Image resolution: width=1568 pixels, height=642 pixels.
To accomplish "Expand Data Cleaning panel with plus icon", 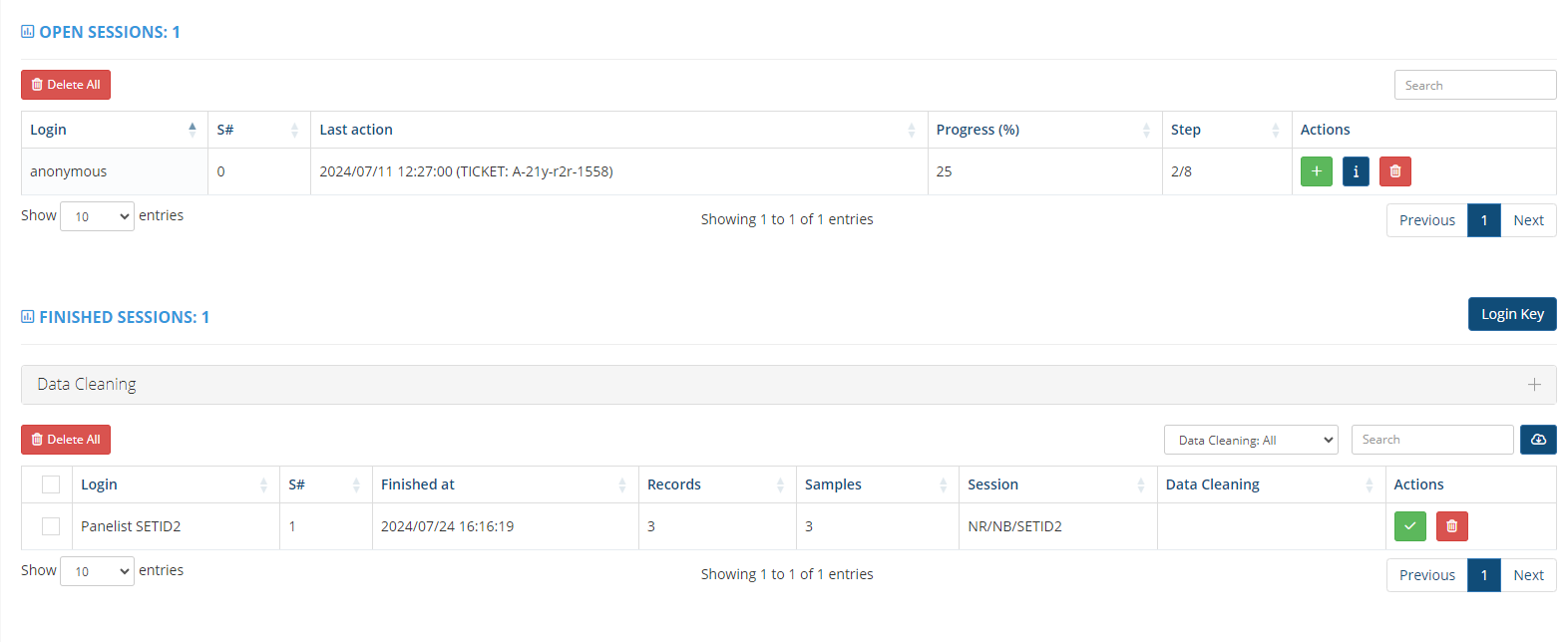I will pos(1534,385).
